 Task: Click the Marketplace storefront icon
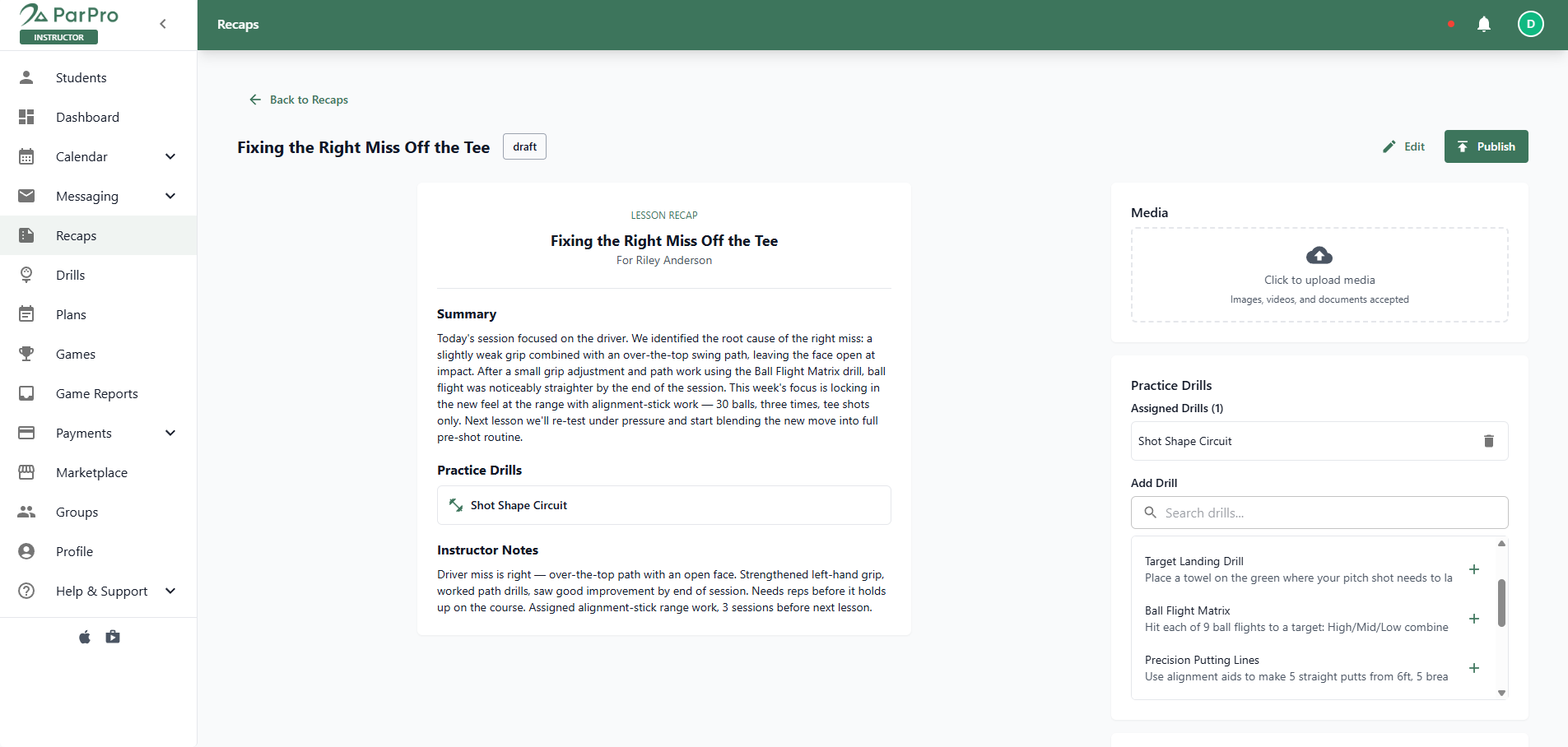(26, 472)
